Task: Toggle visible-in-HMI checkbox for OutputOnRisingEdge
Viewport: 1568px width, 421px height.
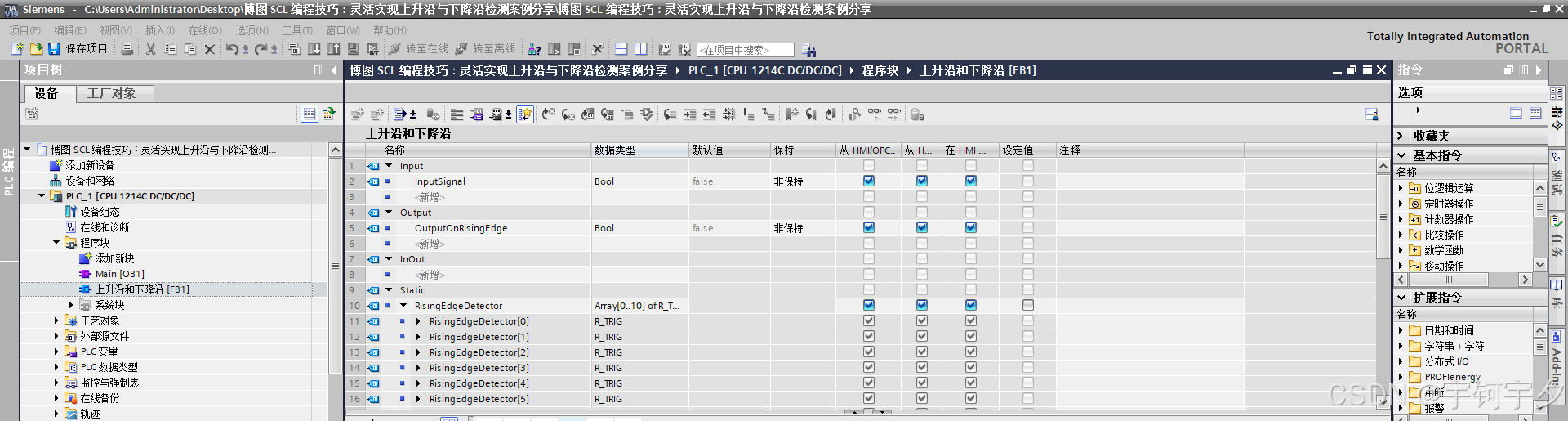Action: 971,228
